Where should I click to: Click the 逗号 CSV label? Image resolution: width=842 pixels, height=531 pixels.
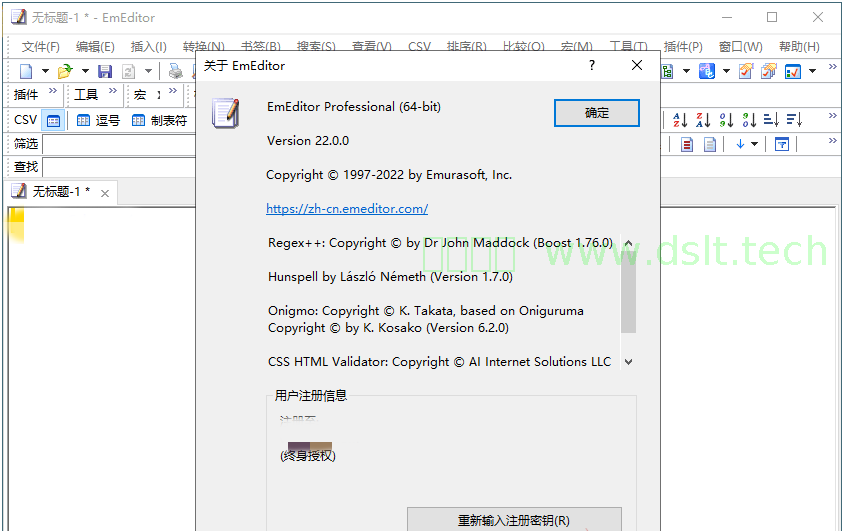(x=108, y=121)
